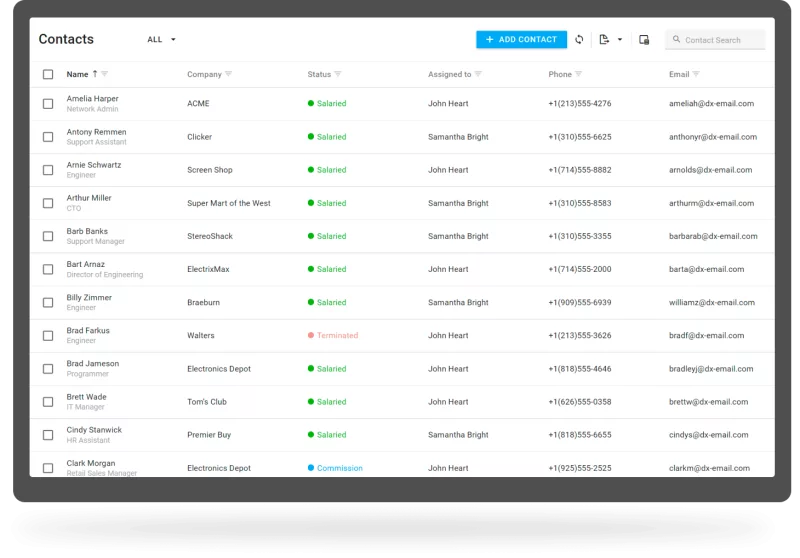
Task: Click the export file icon
Action: (x=604, y=40)
